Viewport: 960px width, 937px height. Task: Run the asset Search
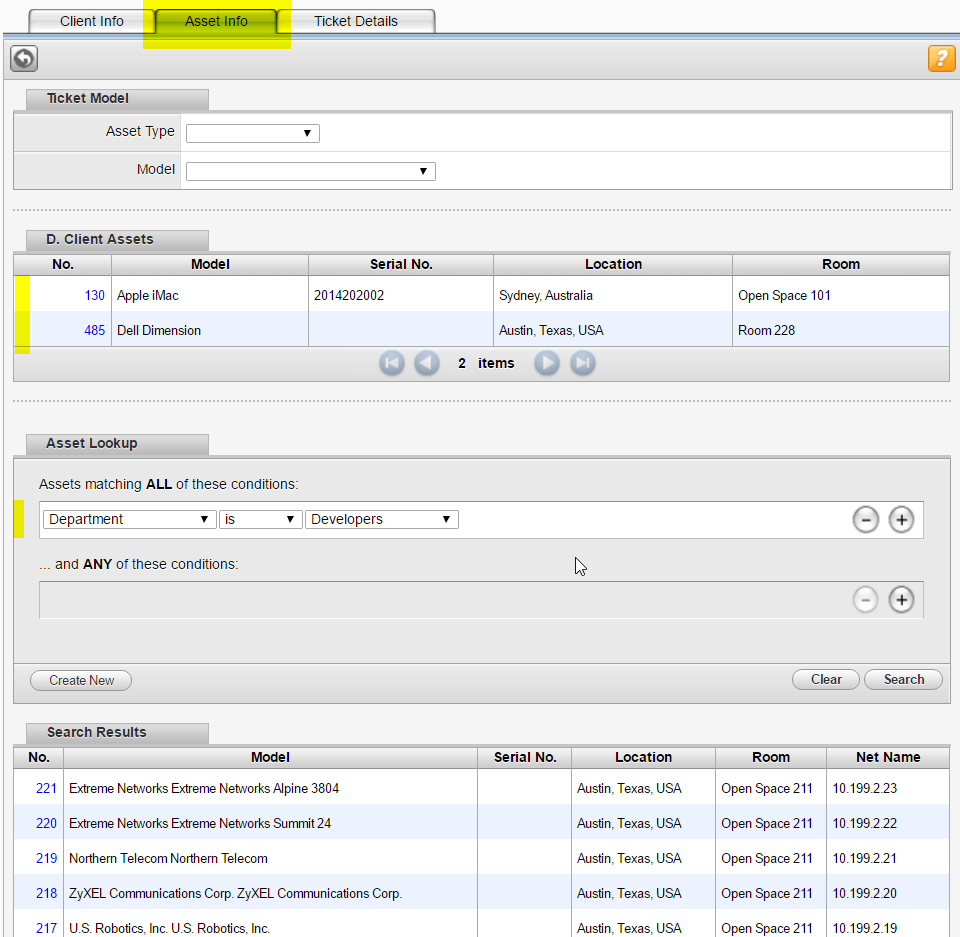coord(903,679)
